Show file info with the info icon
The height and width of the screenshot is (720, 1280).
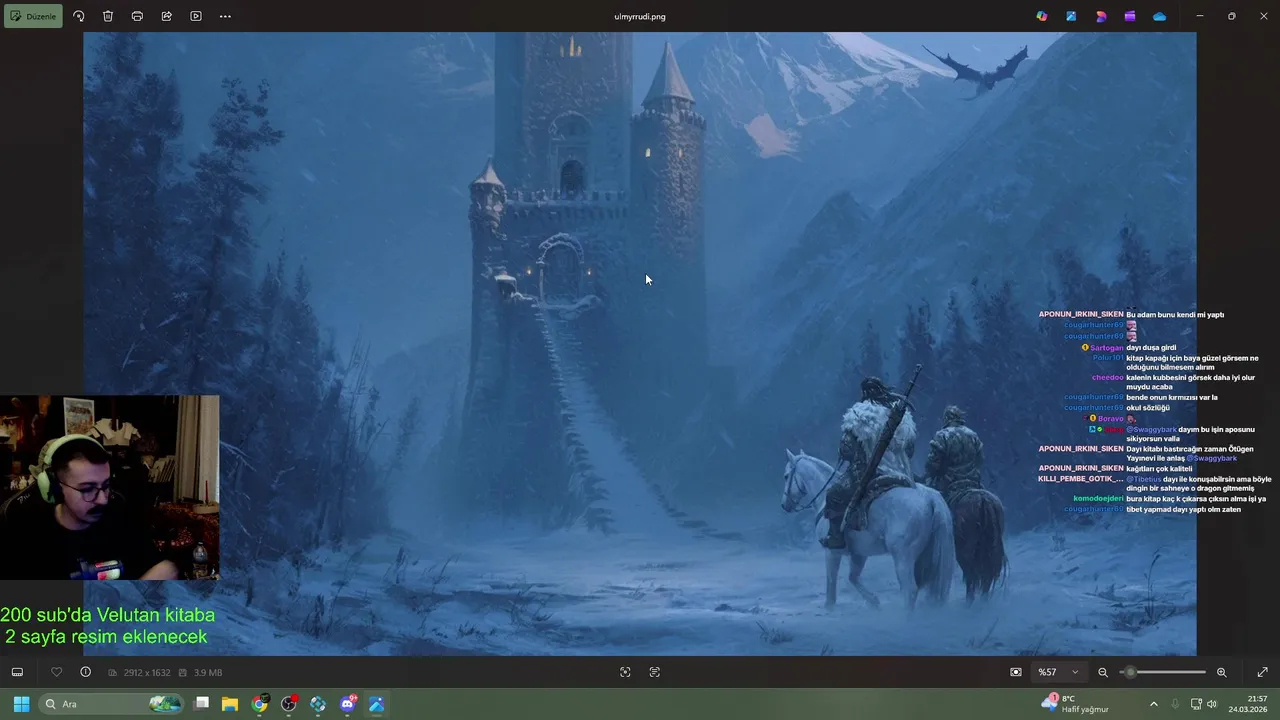(x=85, y=672)
